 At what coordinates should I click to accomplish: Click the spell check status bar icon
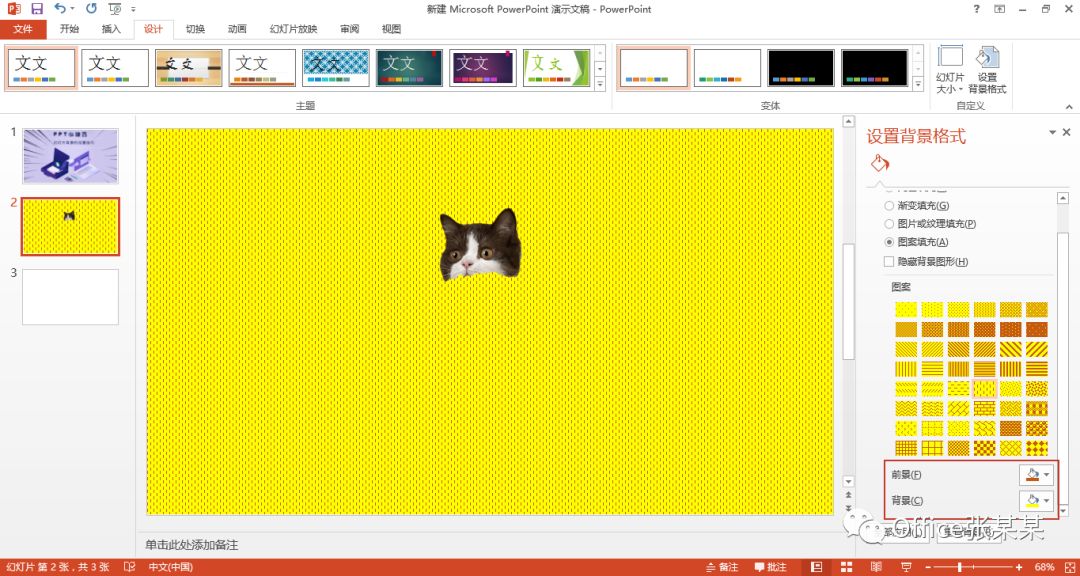(x=129, y=568)
